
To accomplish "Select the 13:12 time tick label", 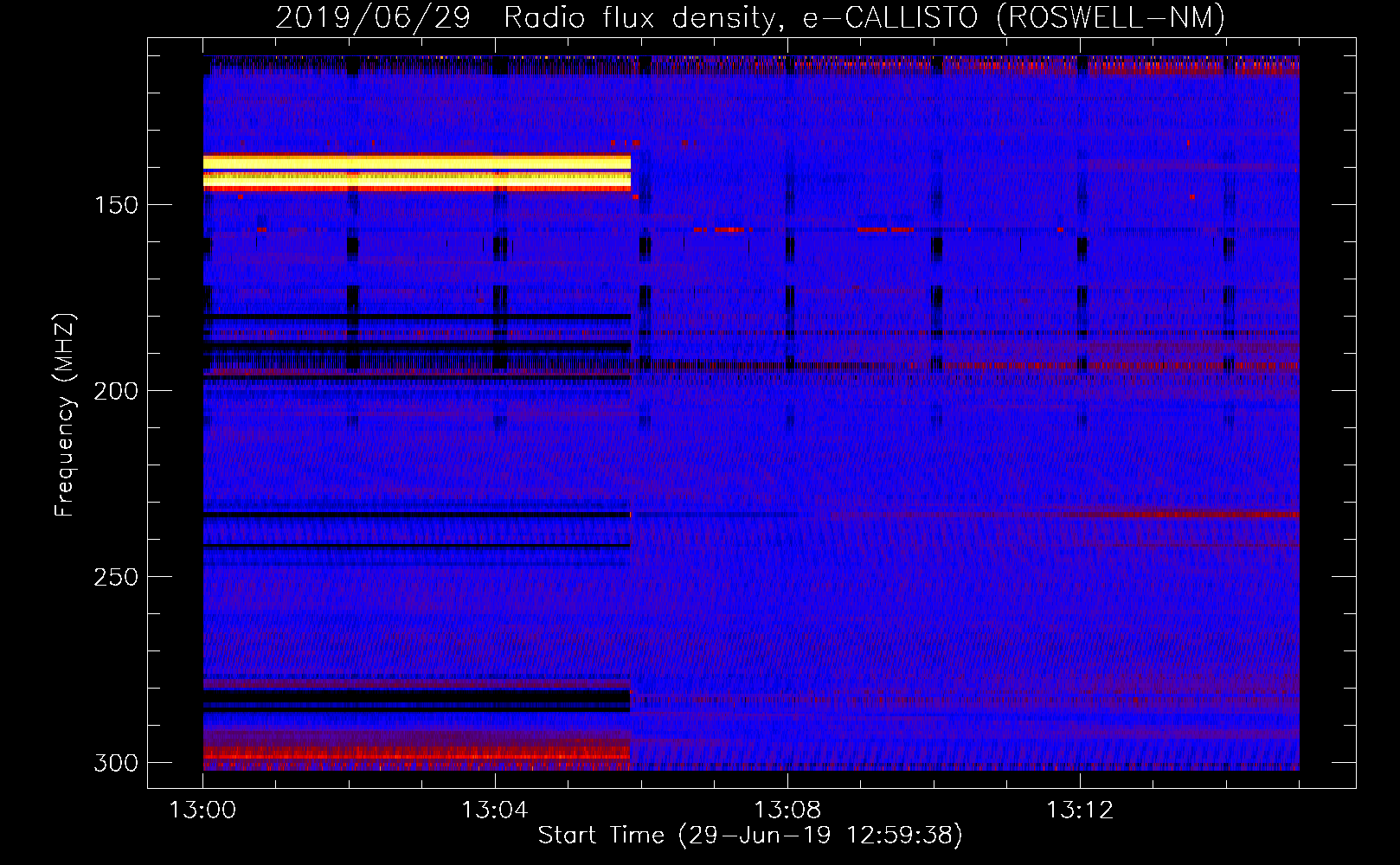I will pos(1080,811).
